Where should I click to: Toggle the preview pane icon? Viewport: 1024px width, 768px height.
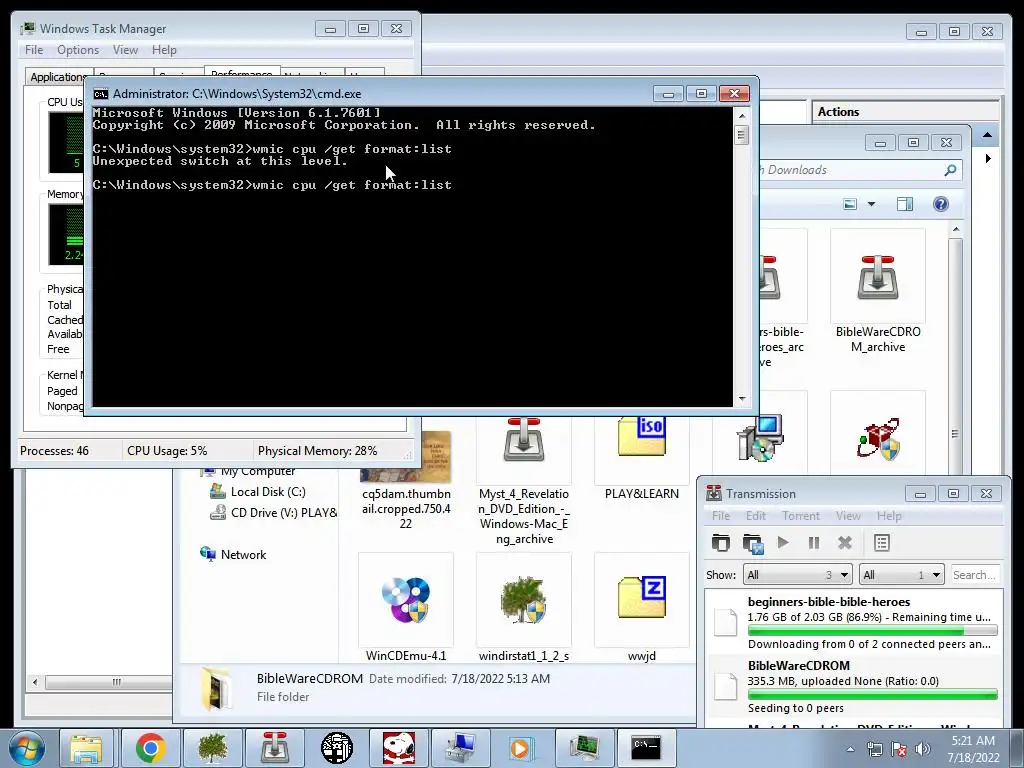[904, 204]
